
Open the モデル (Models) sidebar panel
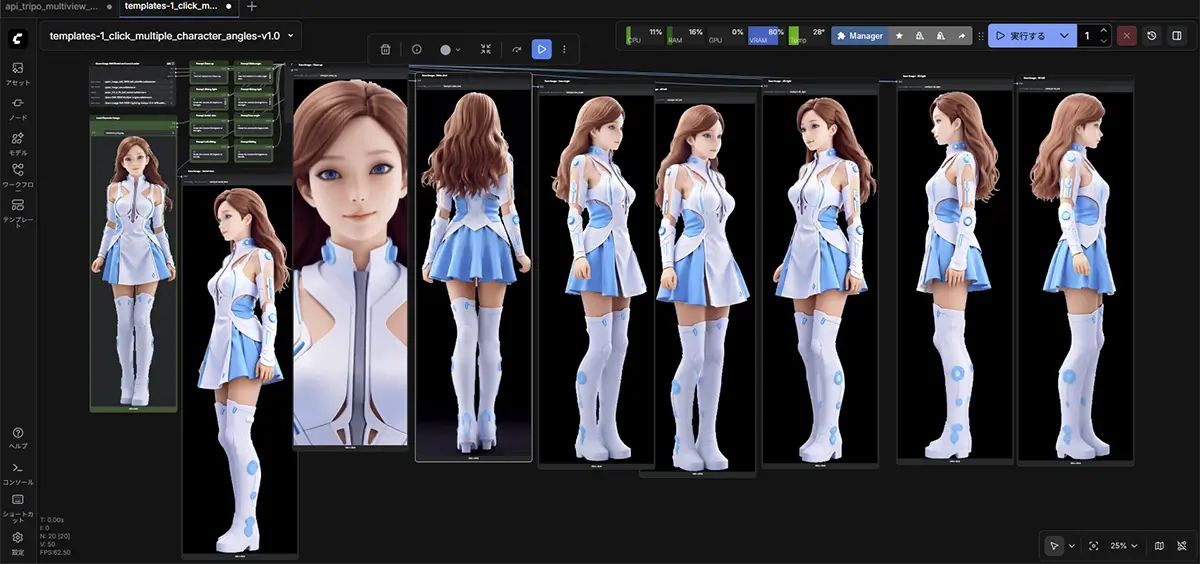pyautogui.click(x=17, y=144)
